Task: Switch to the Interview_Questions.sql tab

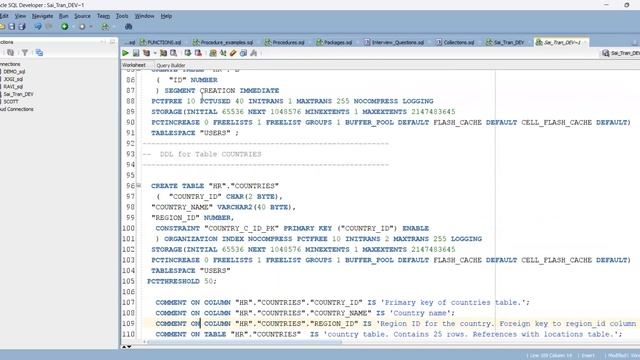Action: (394, 42)
